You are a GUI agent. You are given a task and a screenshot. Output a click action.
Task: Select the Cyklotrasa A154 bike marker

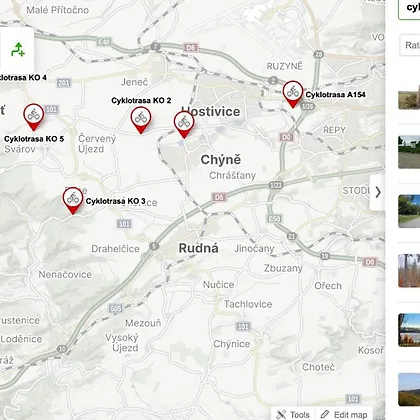[x=293, y=94]
